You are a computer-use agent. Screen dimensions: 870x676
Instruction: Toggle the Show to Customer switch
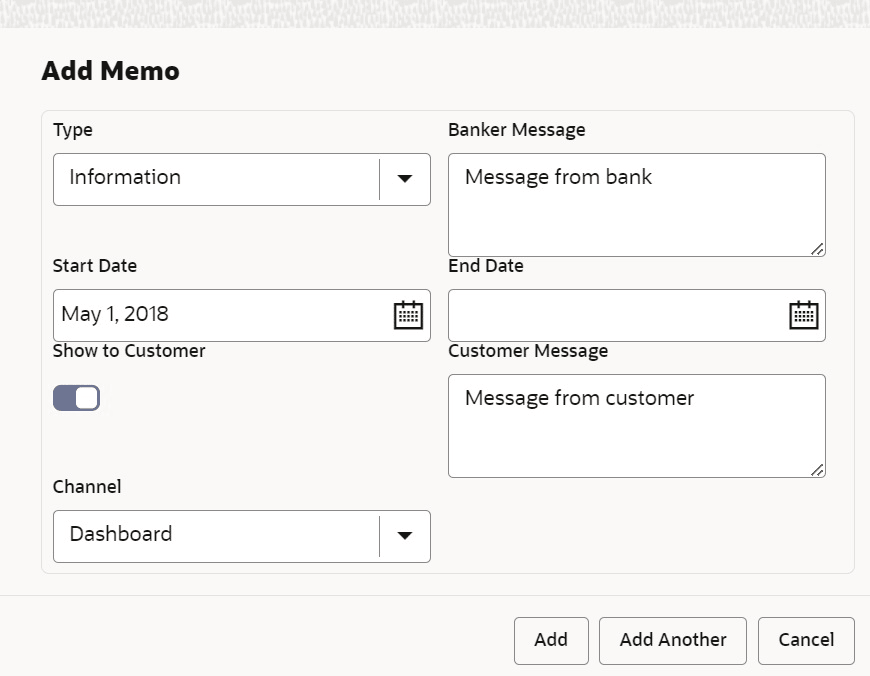[76, 398]
